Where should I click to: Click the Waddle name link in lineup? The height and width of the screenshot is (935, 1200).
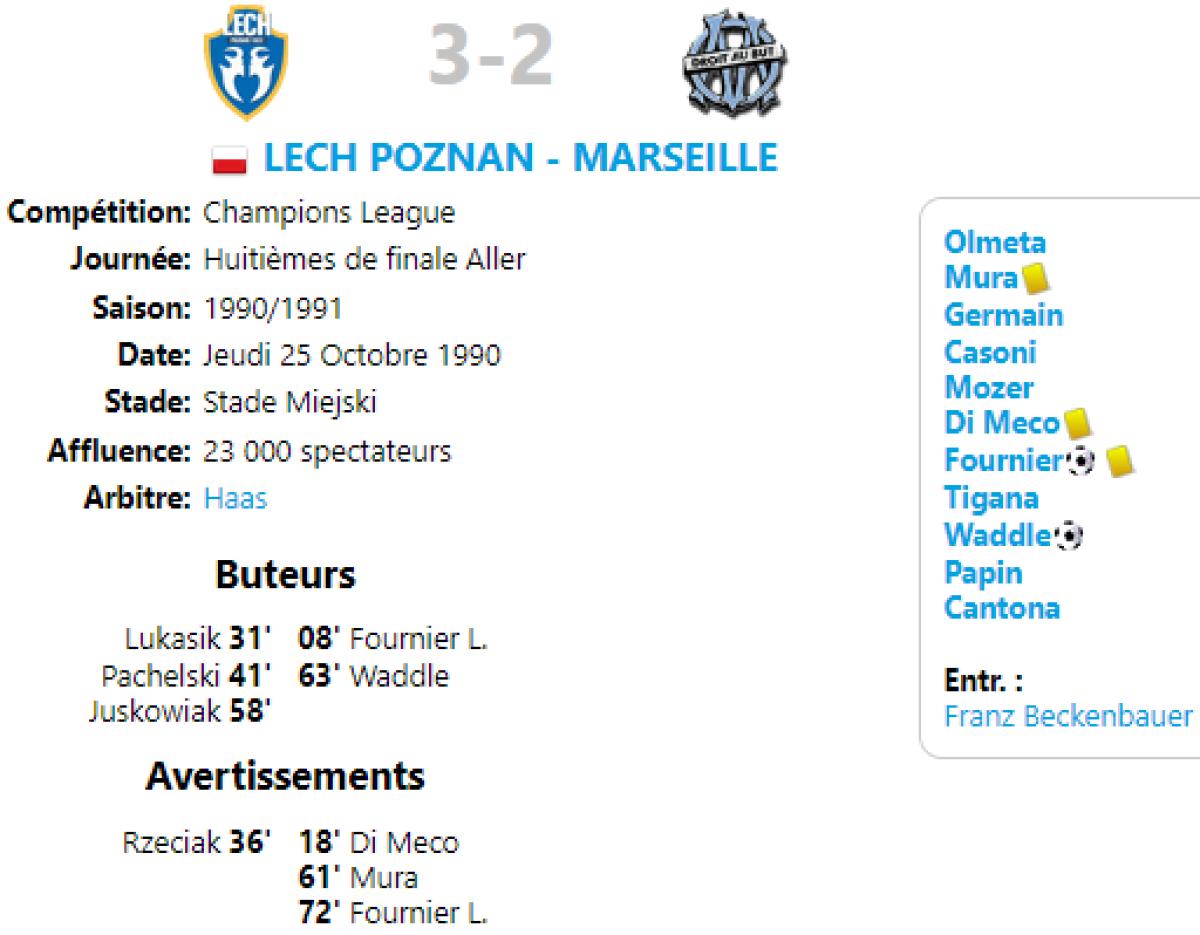click(998, 535)
